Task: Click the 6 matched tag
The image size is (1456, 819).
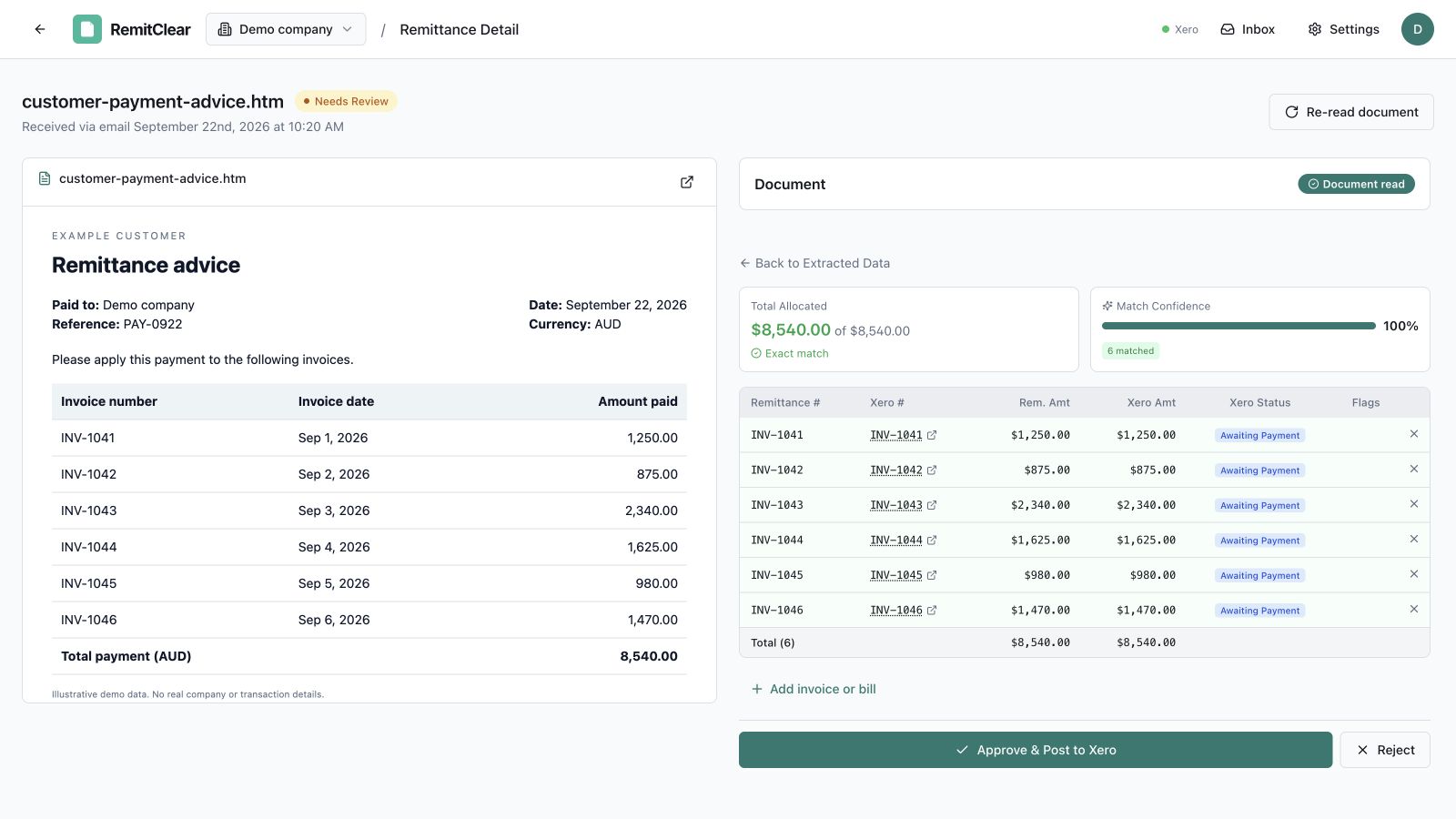Action: click(x=1130, y=350)
